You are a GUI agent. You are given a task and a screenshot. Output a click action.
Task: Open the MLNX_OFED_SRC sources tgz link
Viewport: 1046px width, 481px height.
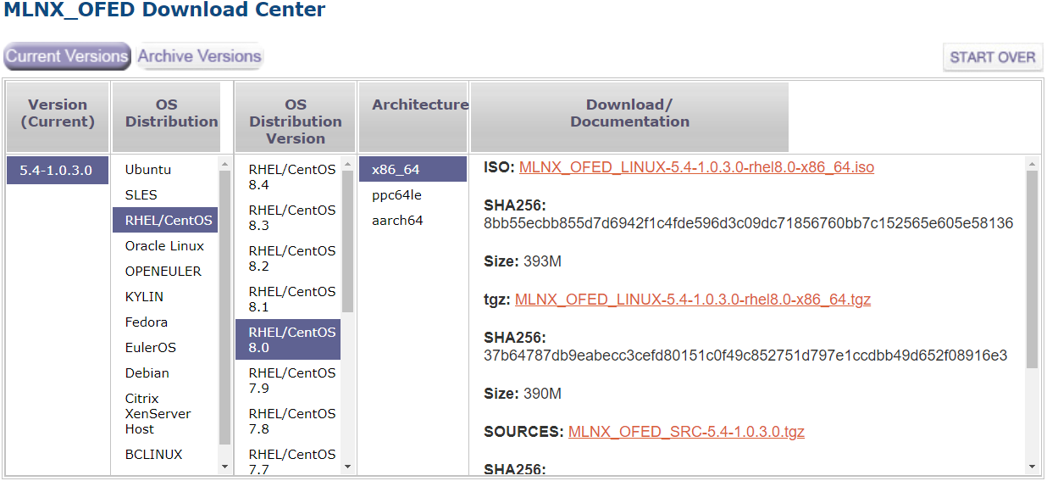(x=686, y=432)
